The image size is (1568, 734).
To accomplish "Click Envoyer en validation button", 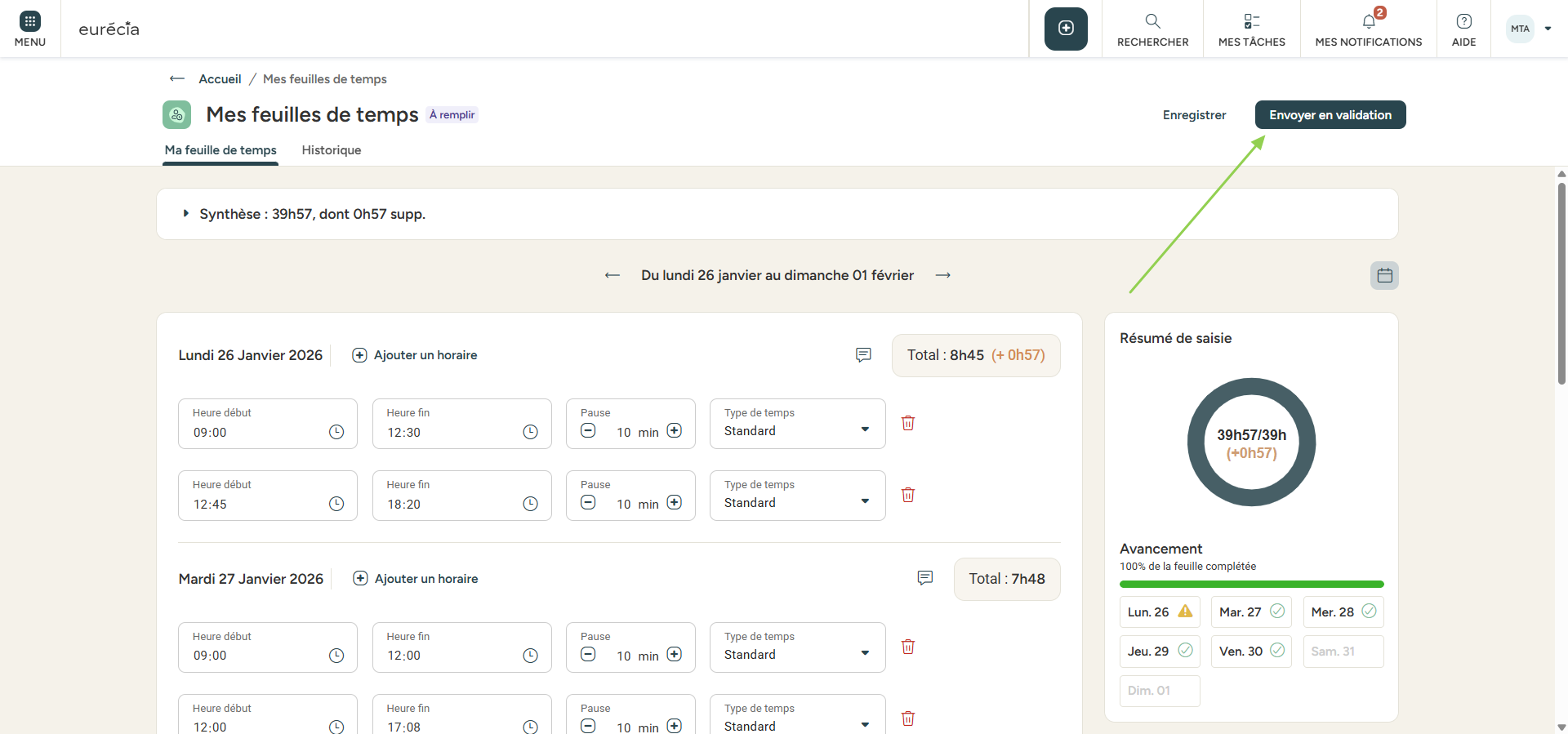I will coord(1330,115).
